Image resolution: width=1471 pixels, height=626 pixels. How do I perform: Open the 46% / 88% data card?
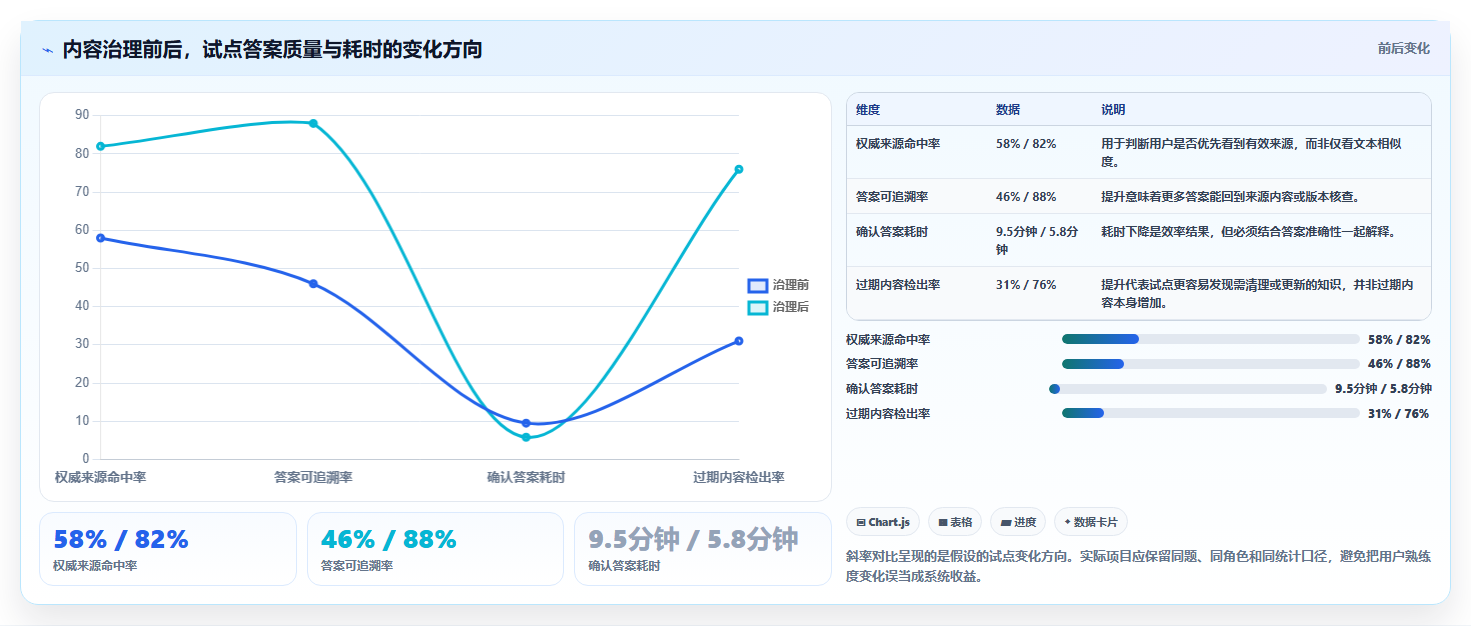coord(435,549)
